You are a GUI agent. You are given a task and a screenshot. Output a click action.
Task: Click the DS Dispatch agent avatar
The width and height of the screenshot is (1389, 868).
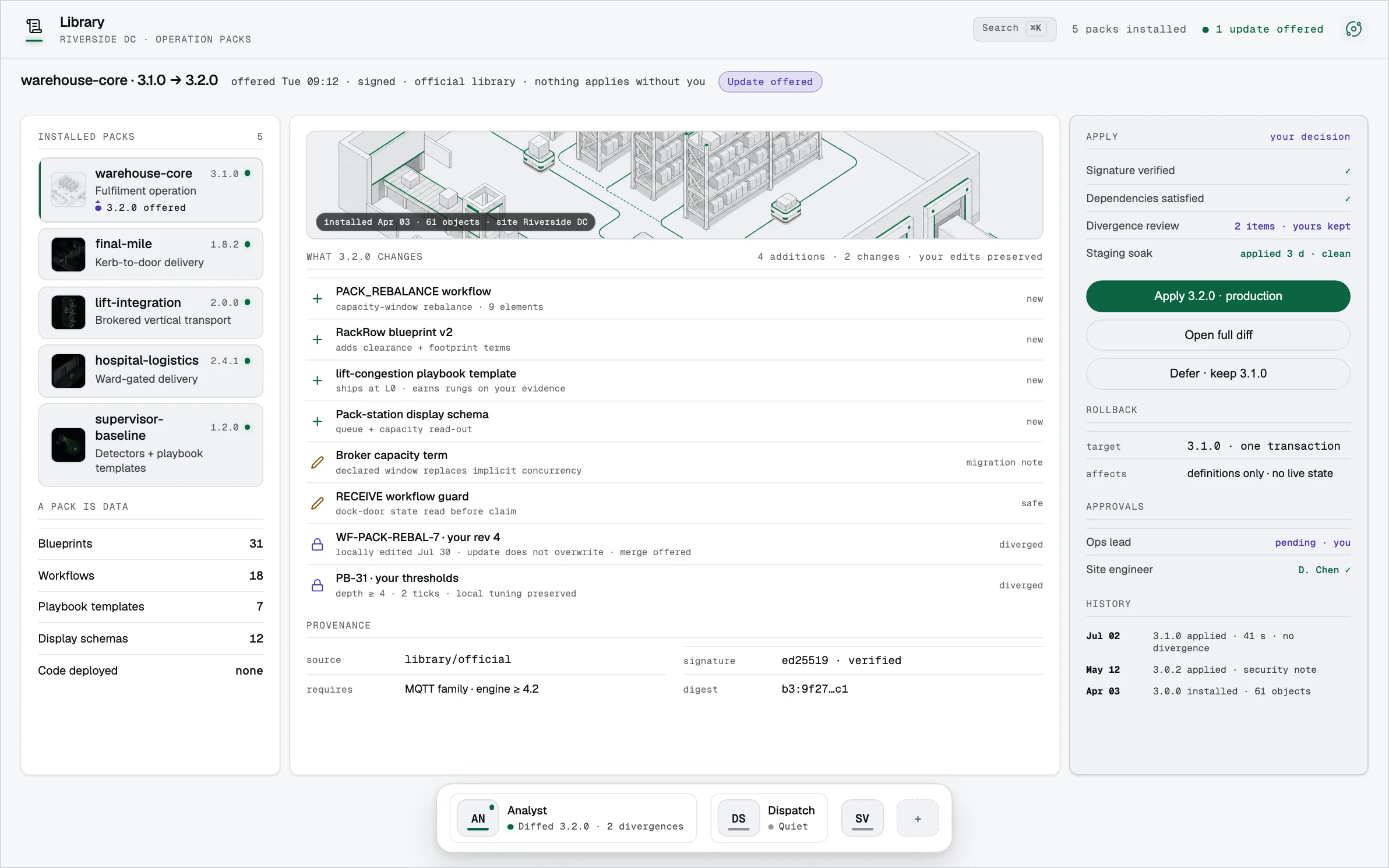click(x=738, y=818)
